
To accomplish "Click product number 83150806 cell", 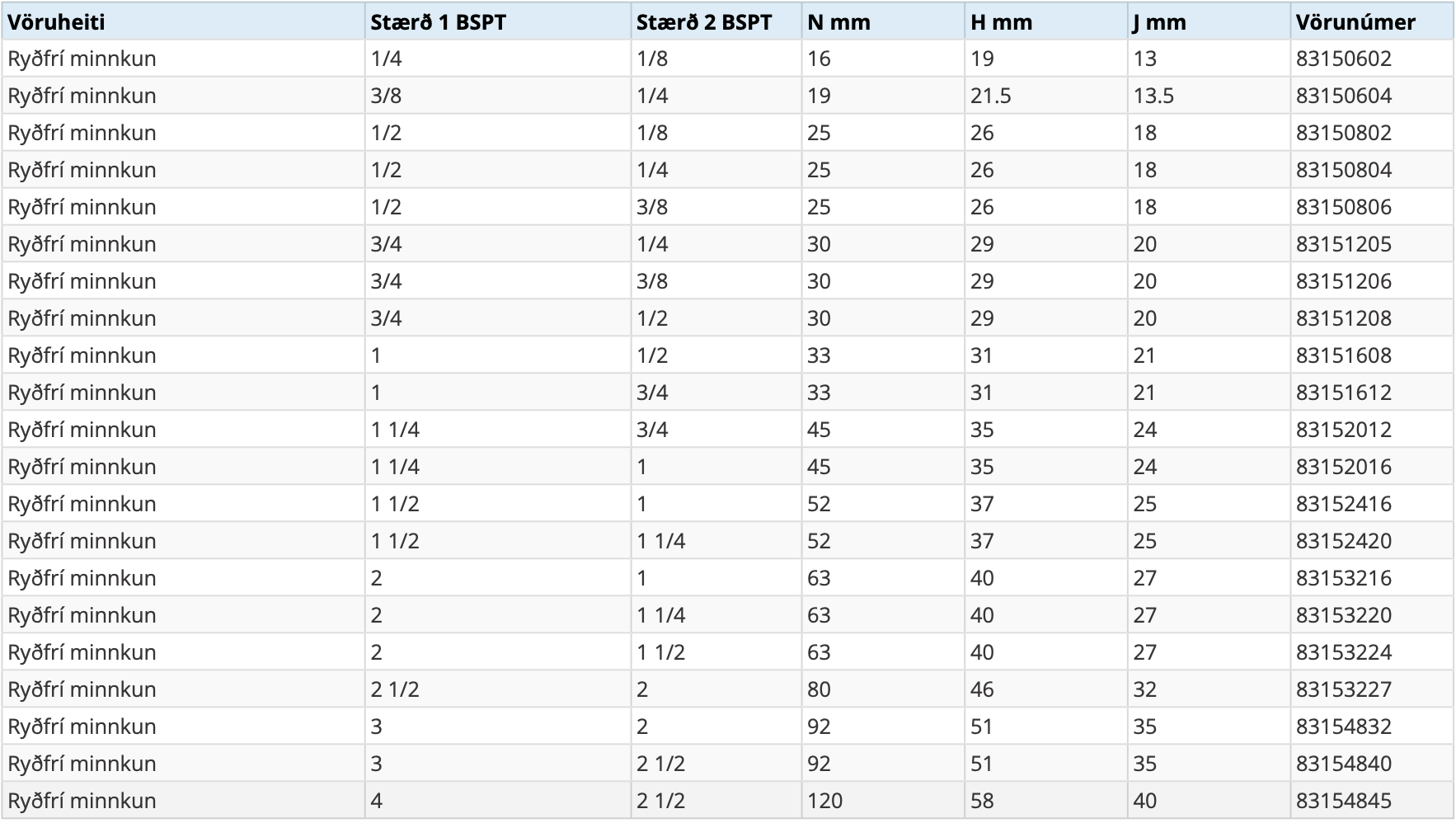I will pos(1343,207).
